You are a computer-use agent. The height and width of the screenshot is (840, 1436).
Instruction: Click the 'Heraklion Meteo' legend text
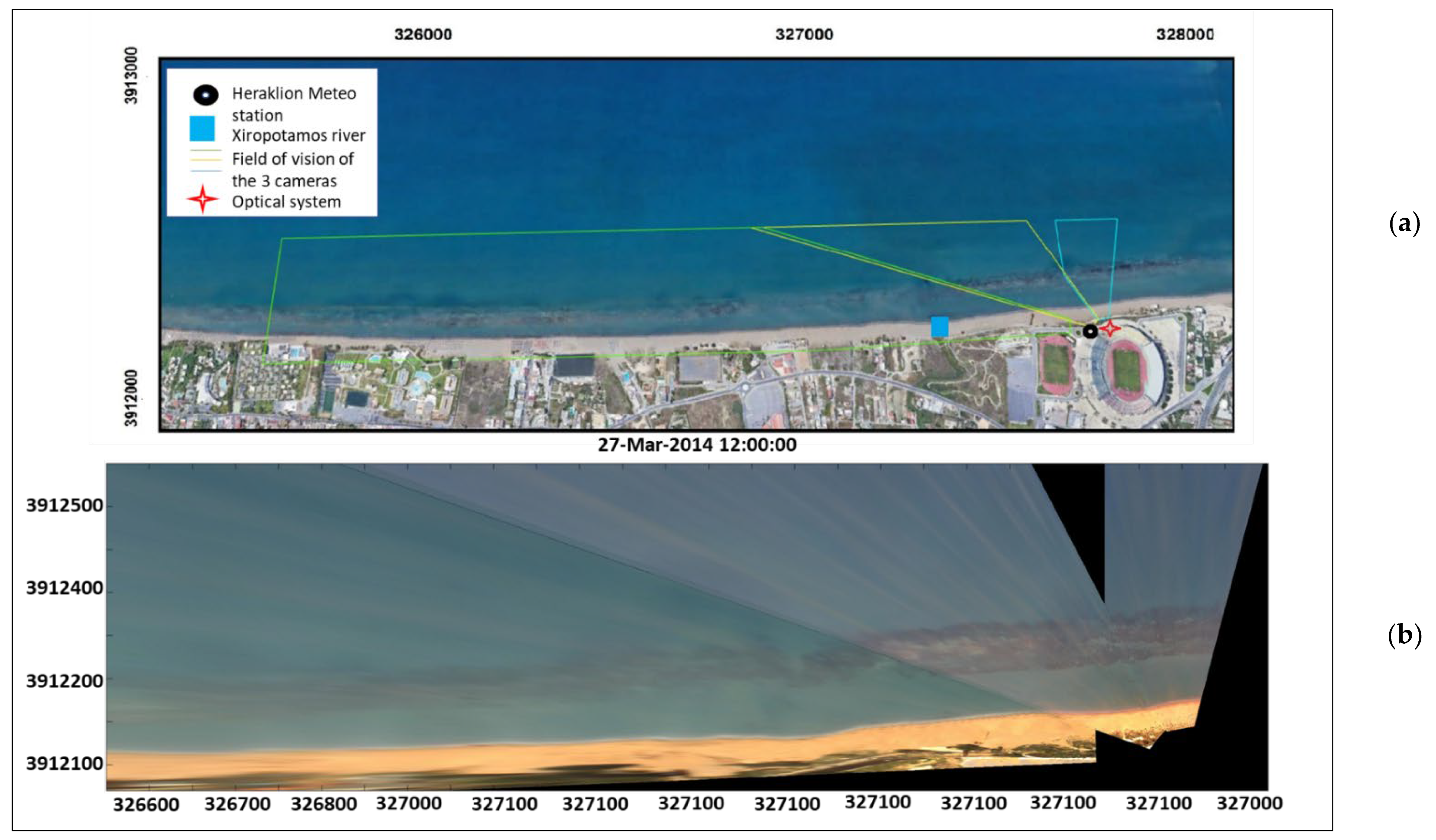[293, 93]
